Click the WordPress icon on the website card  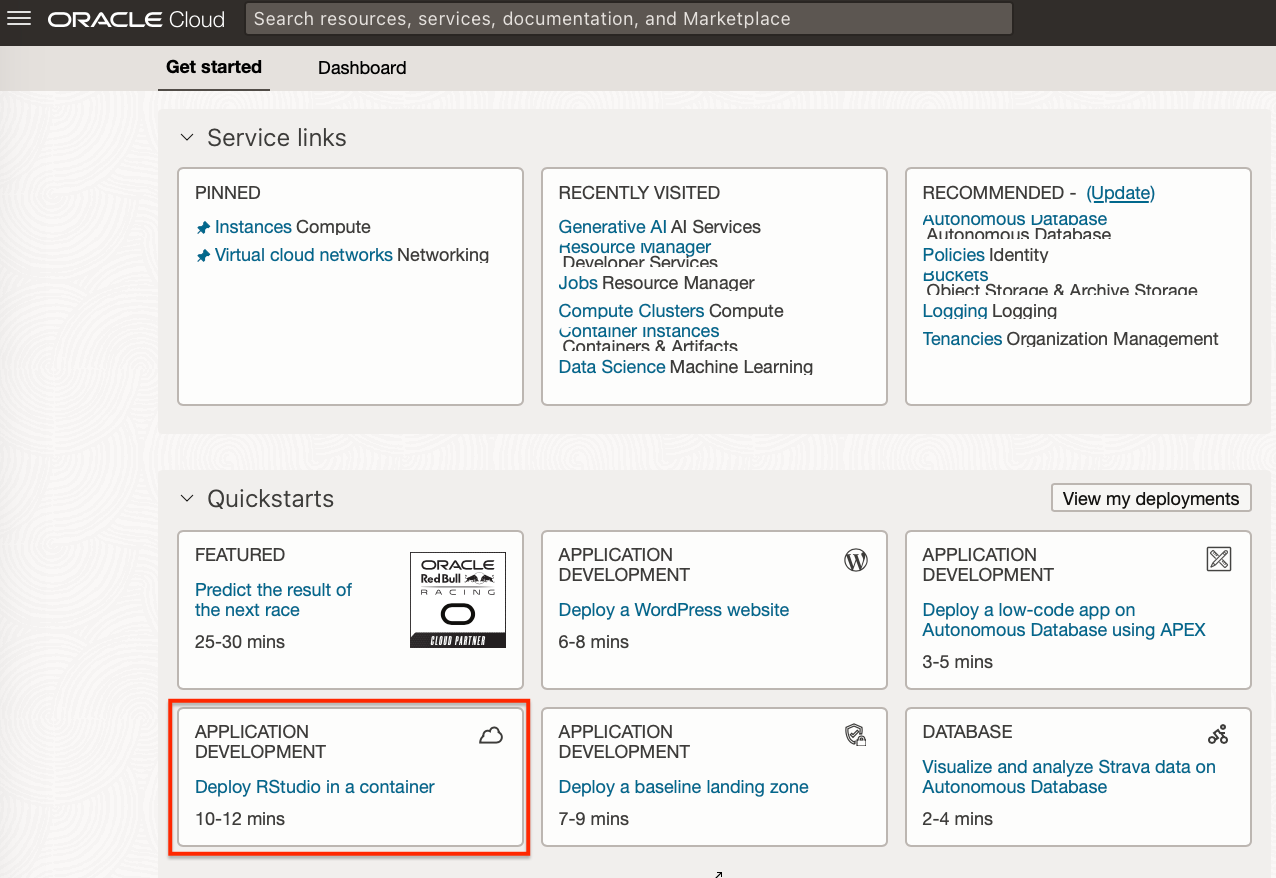[856, 560]
